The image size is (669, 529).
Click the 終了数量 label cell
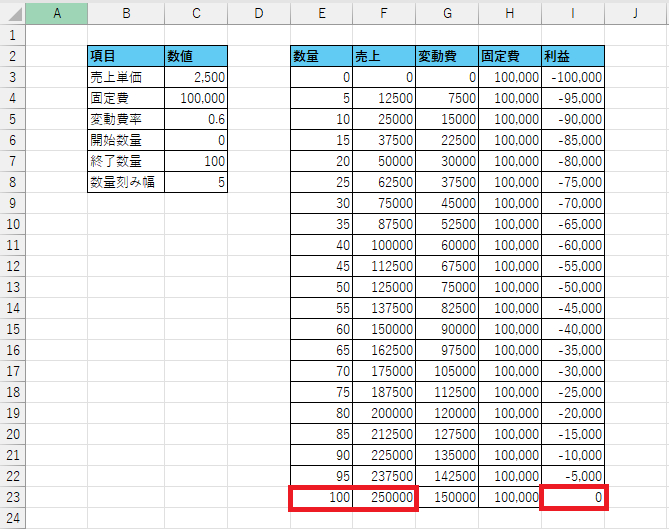126,161
